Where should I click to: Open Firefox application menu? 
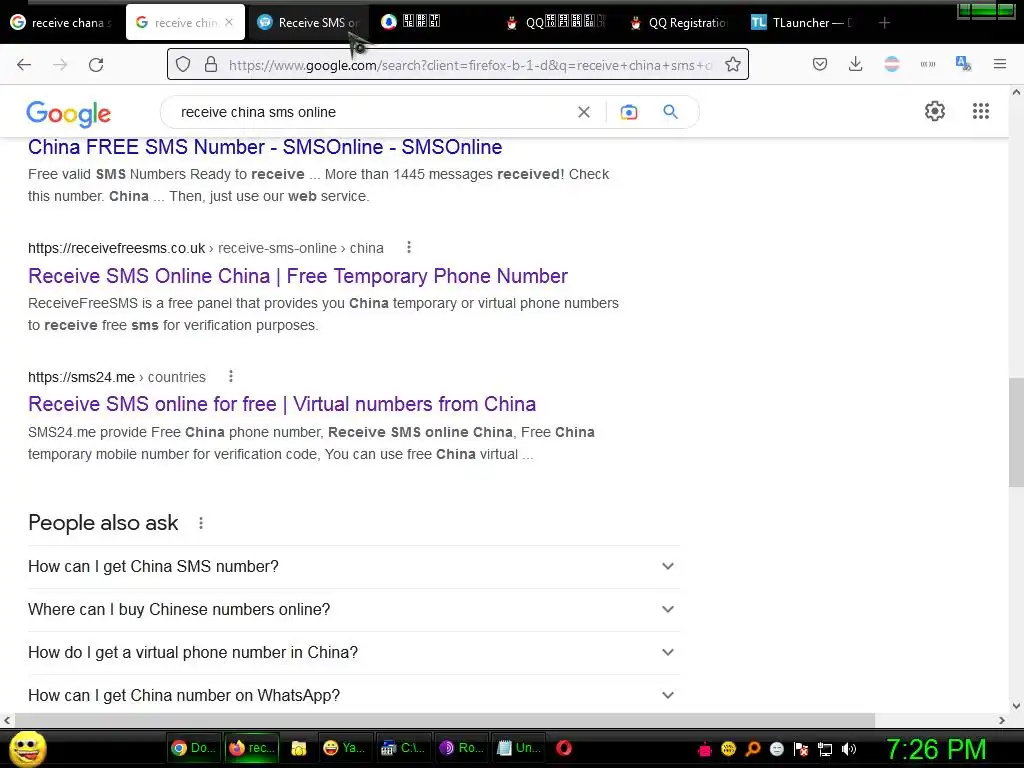1000,64
